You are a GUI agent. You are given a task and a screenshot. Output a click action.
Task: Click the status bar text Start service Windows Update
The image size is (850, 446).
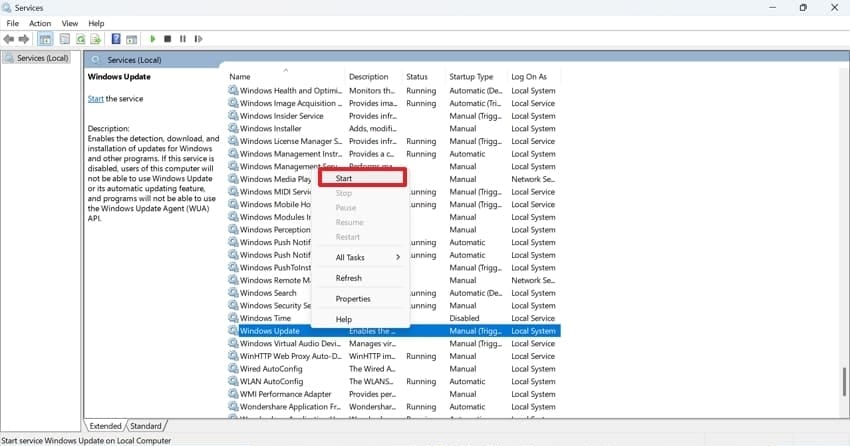tap(86, 441)
